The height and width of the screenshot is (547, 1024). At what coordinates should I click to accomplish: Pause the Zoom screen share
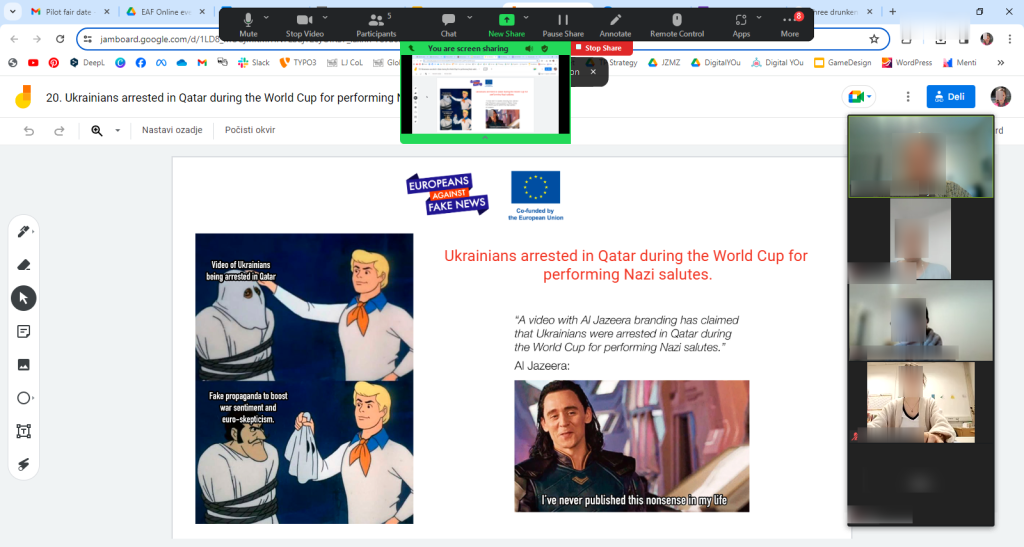click(x=563, y=24)
